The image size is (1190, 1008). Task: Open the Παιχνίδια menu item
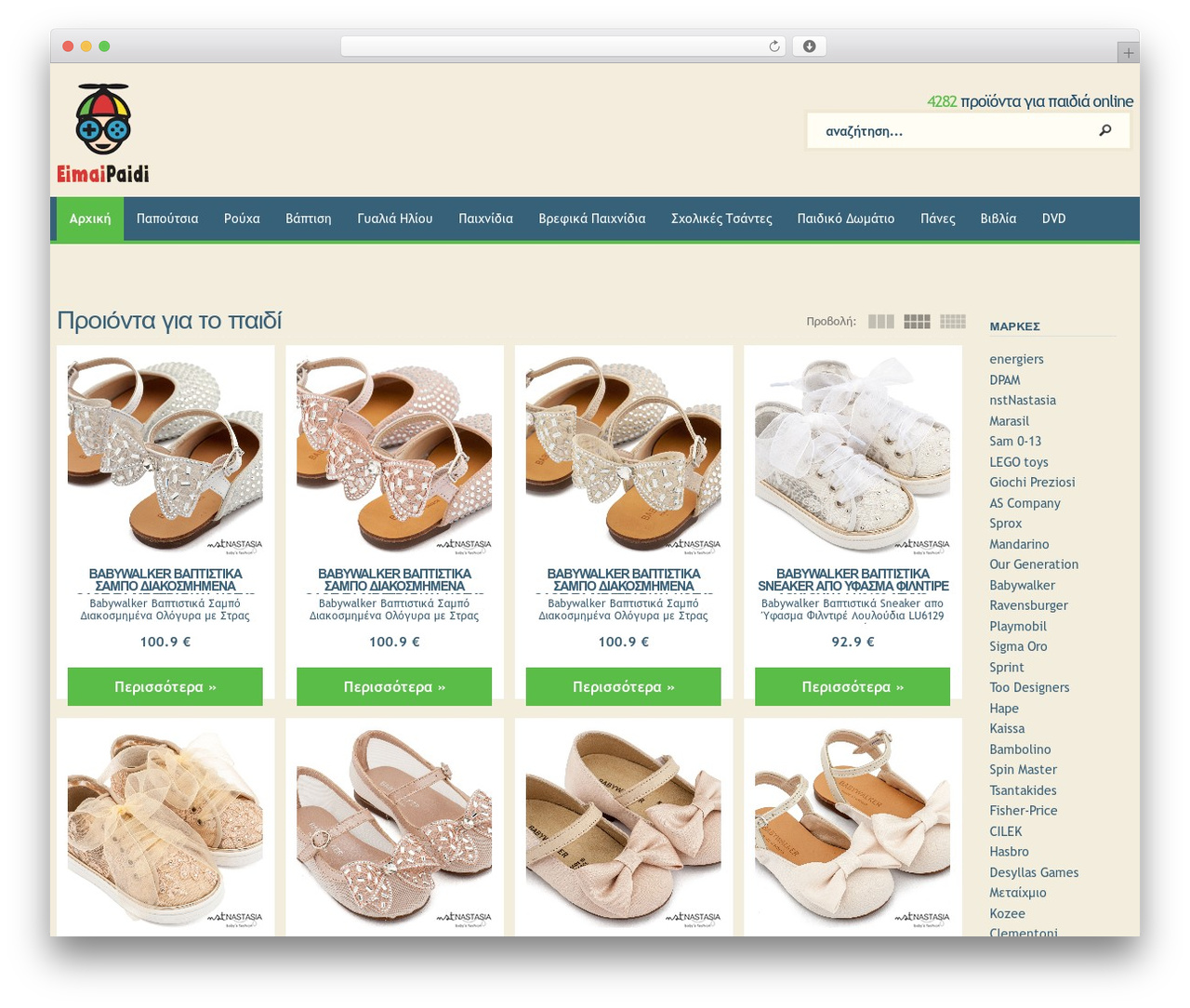pyautogui.click(x=485, y=219)
